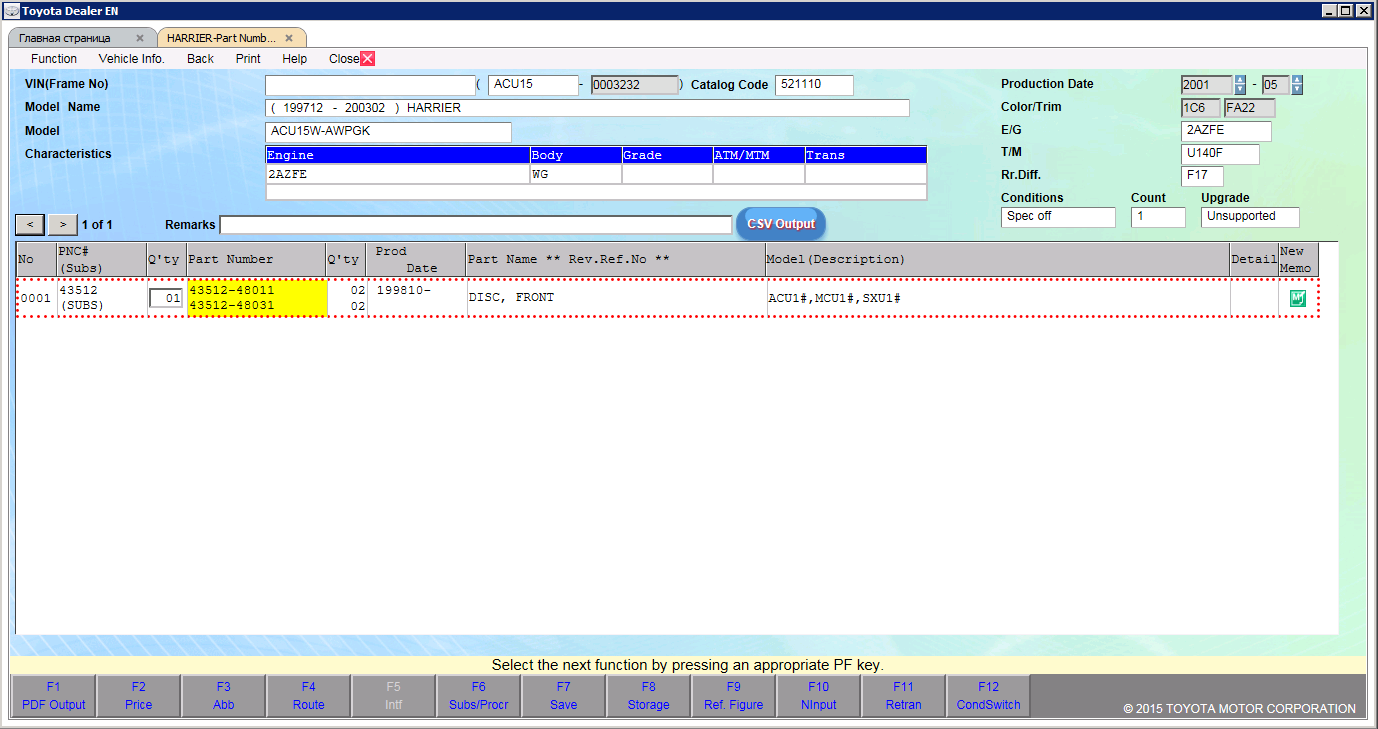This screenshot has width=1378, height=729.
Task: Increase Production Date year with up arrow
Action: tap(1240, 80)
